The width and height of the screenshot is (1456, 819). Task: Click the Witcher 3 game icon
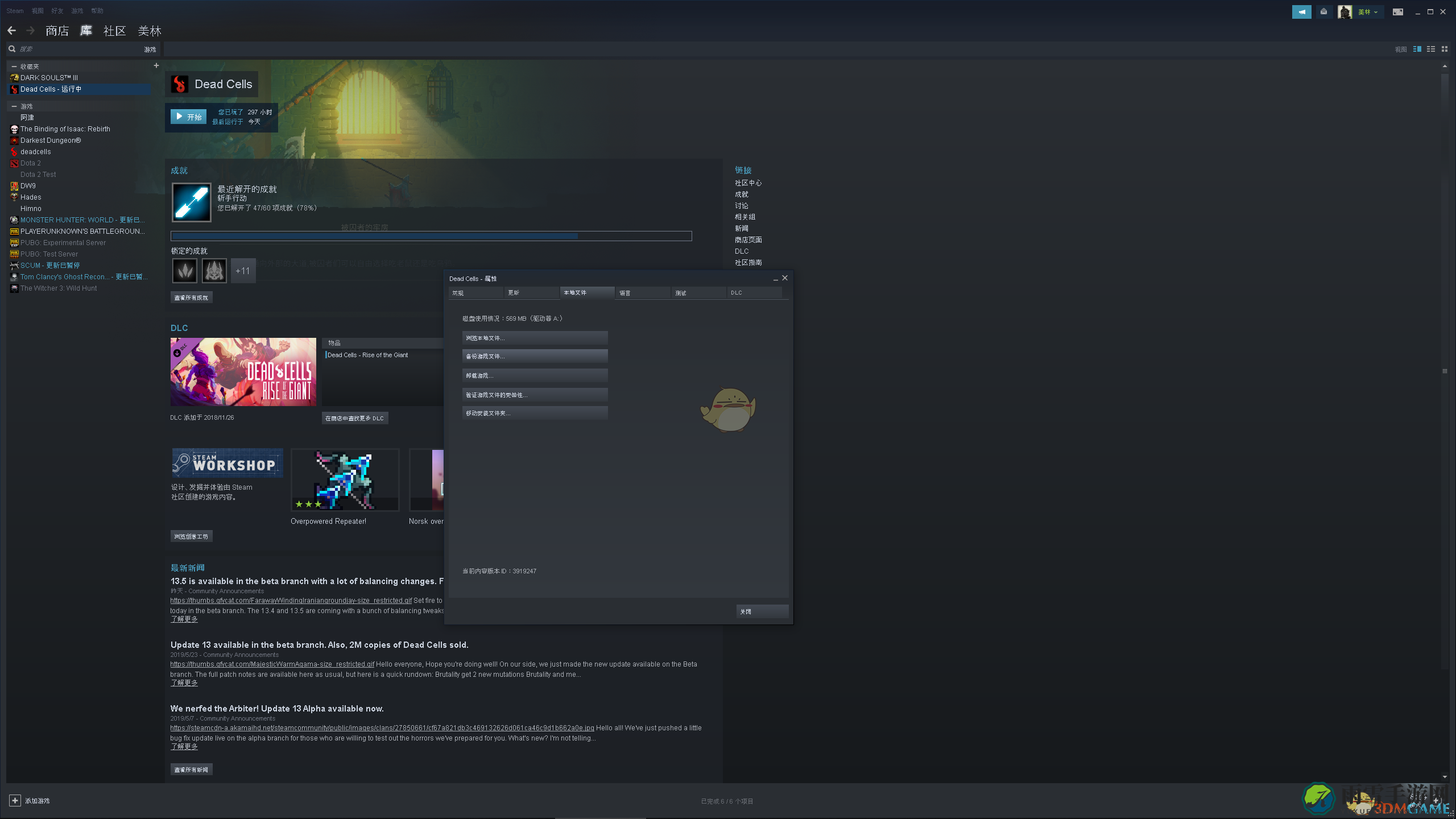14,288
